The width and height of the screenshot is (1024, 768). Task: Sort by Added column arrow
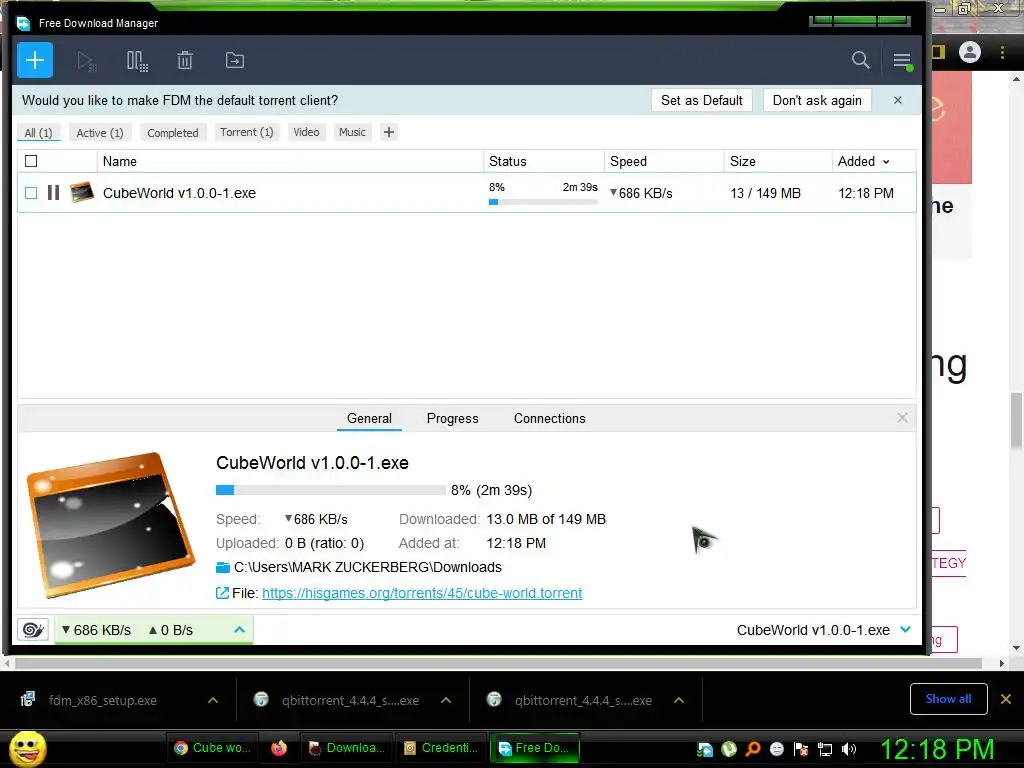coord(886,161)
